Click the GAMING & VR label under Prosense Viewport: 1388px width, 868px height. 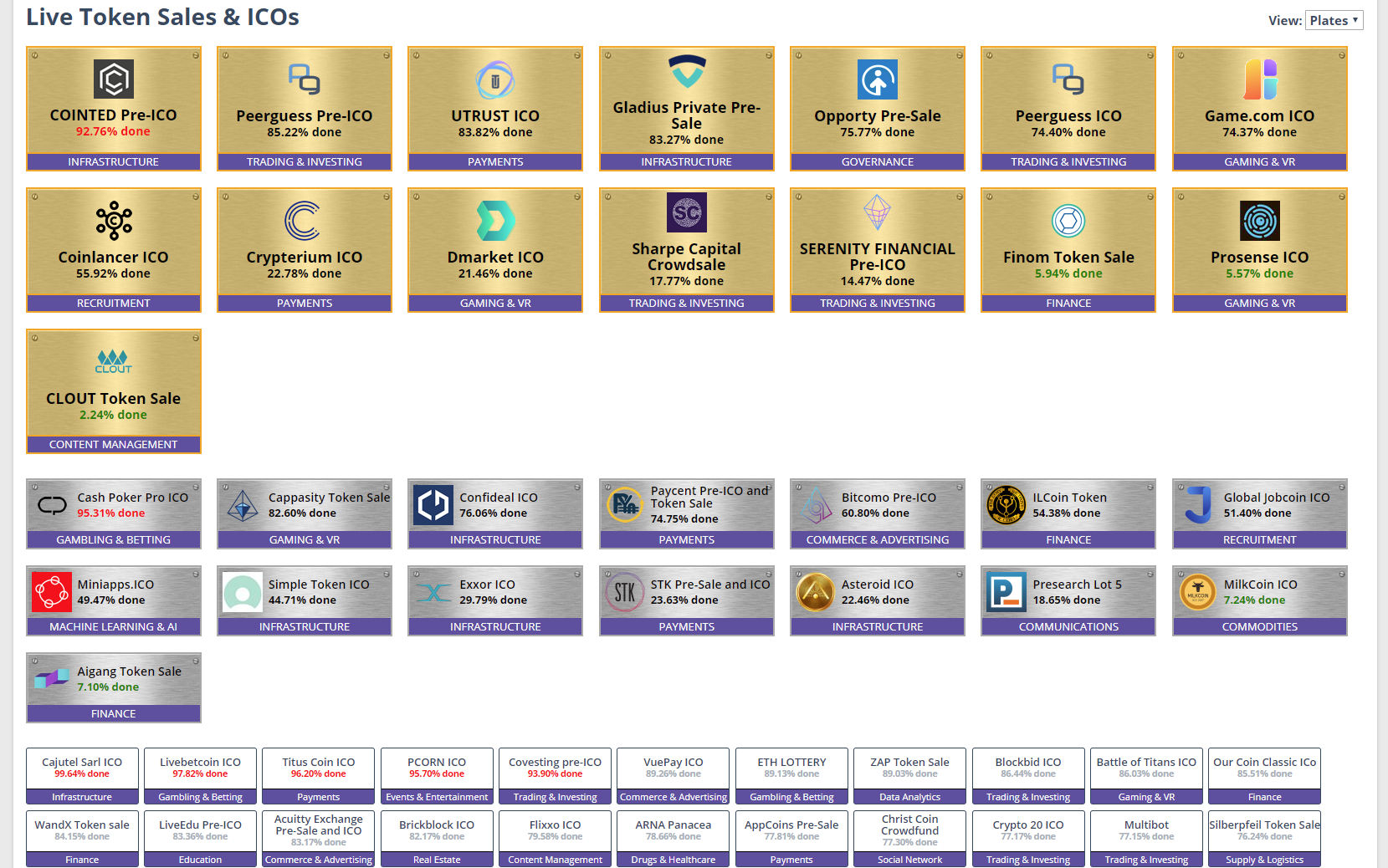coord(1259,303)
